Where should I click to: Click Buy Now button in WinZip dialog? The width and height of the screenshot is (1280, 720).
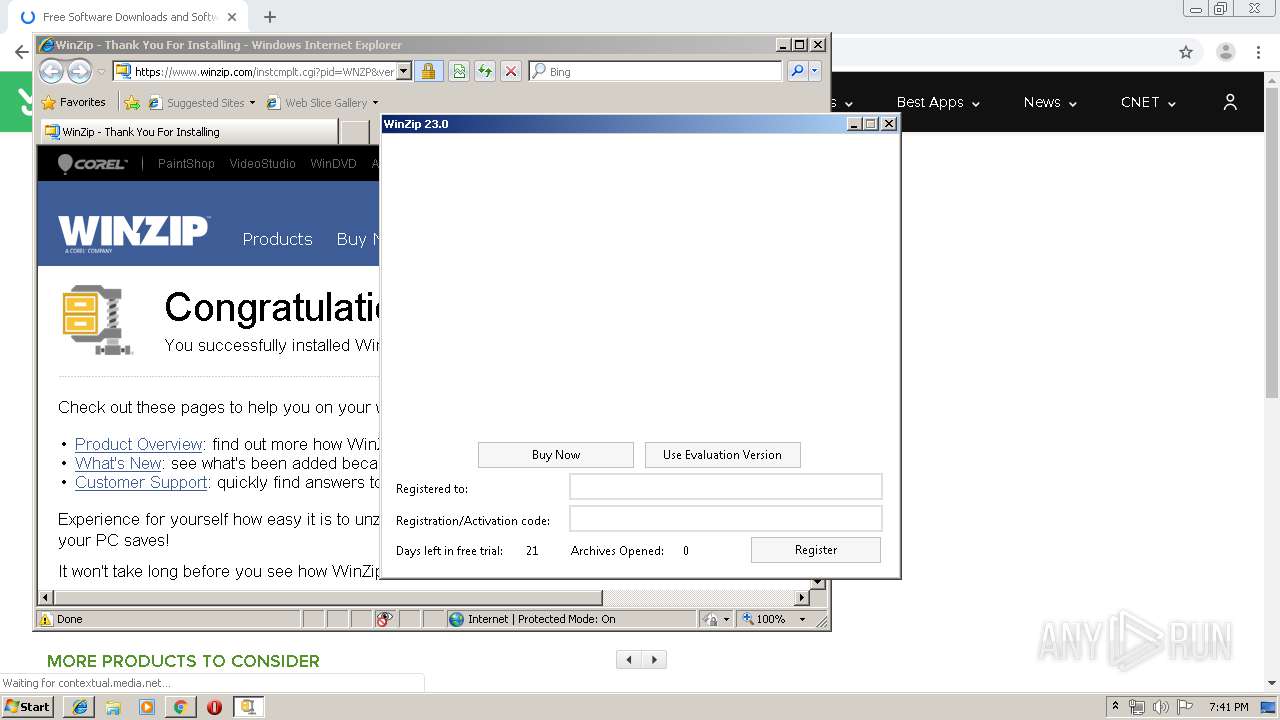556,455
